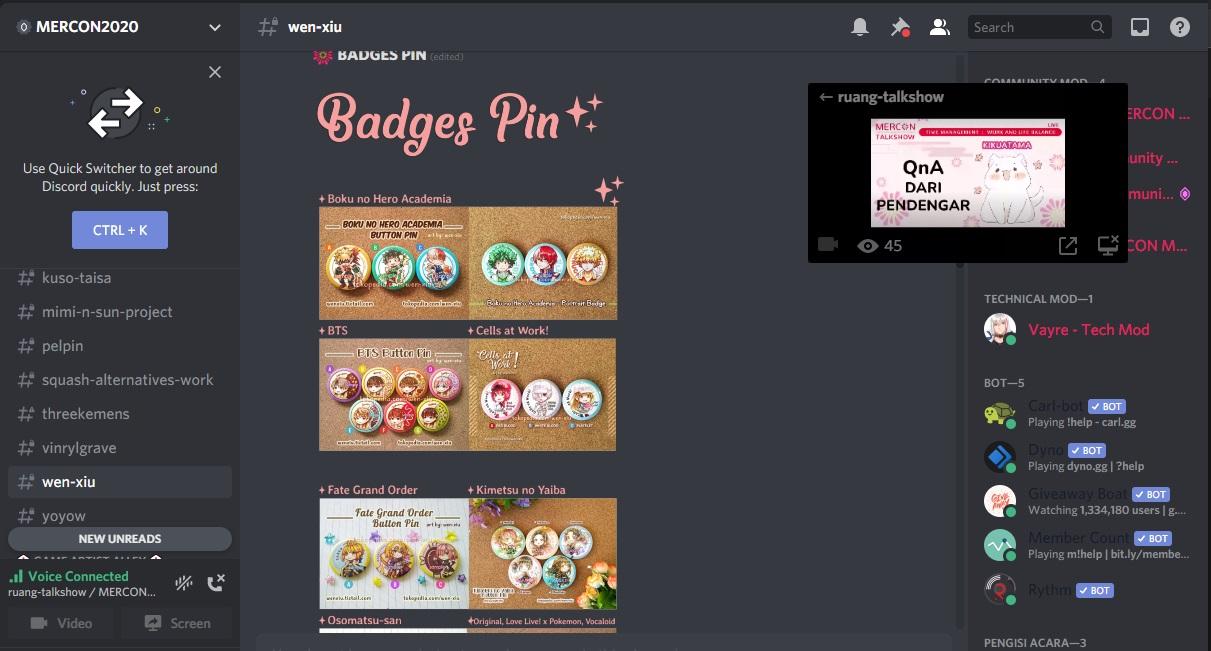1211x651 pixels.
Task: Switch to the mimi-n-sun-project channel
Action: click(107, 312)
